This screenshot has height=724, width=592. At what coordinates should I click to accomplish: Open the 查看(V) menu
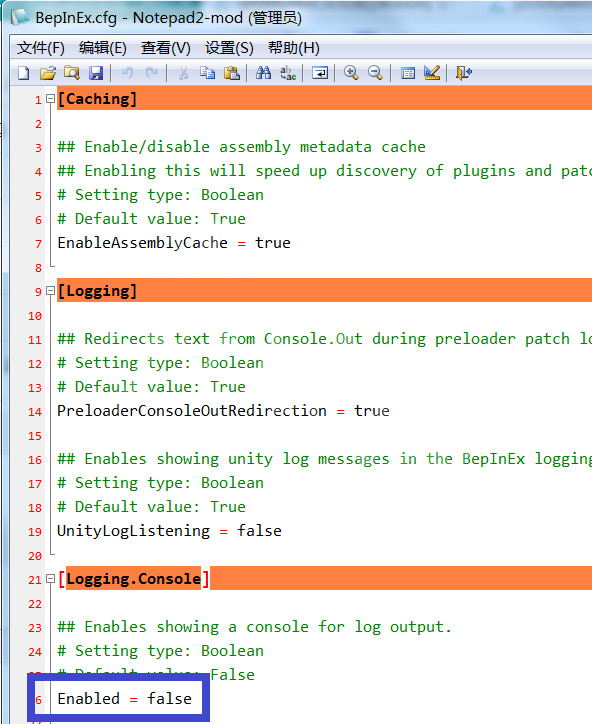point(165,48)
